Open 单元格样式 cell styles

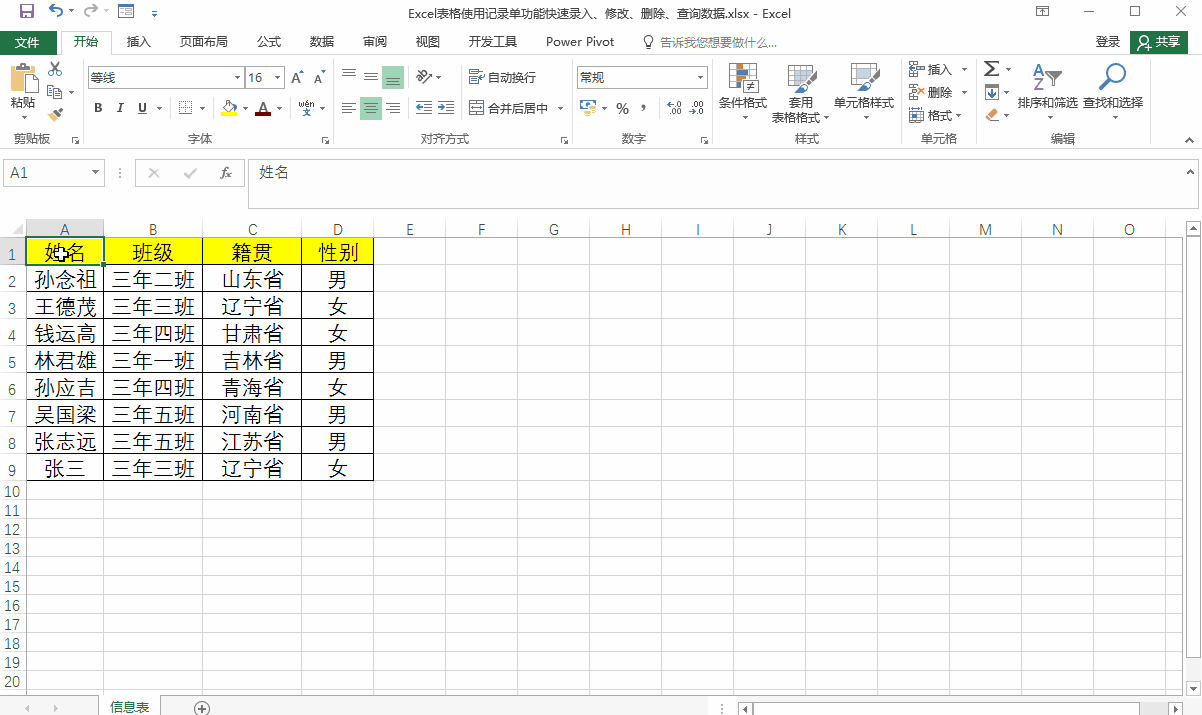[864, 93]
